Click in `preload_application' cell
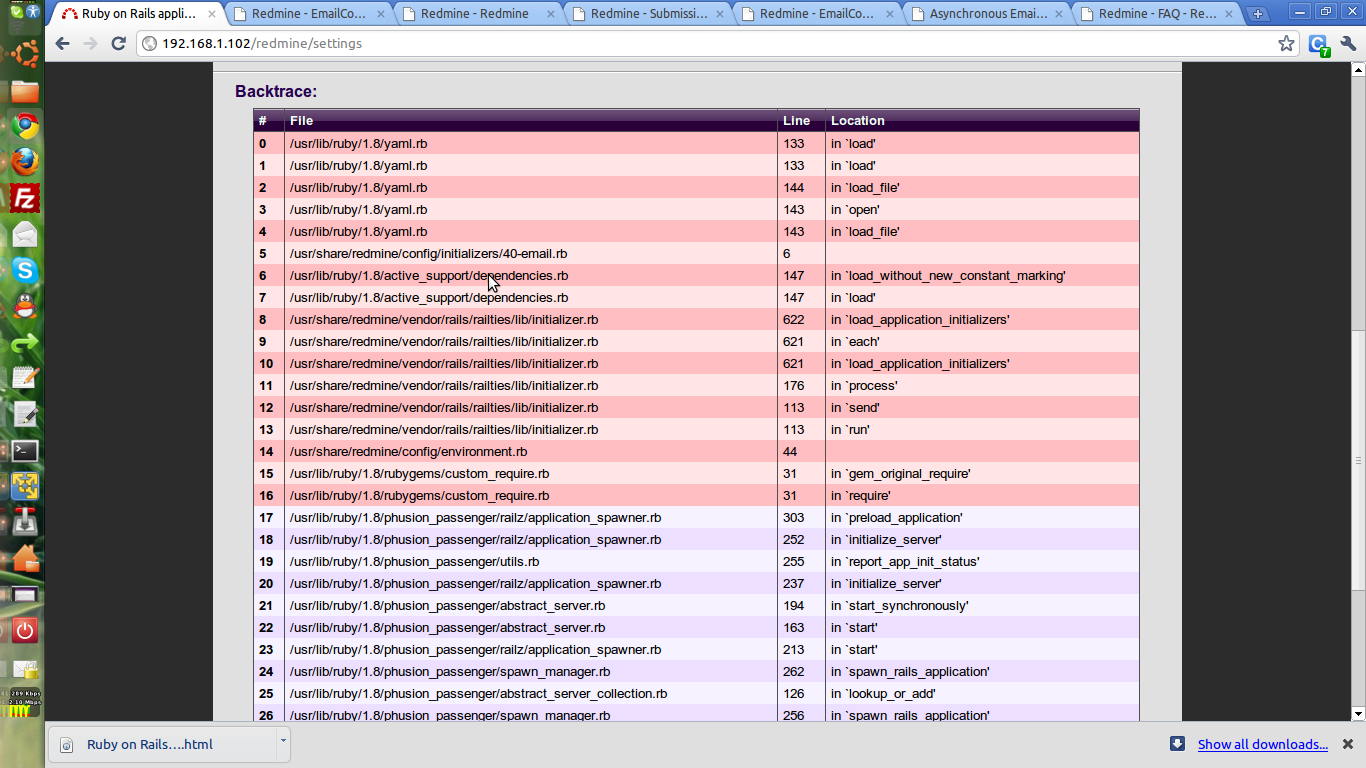 pyautogui.click(x=982, y=518)
